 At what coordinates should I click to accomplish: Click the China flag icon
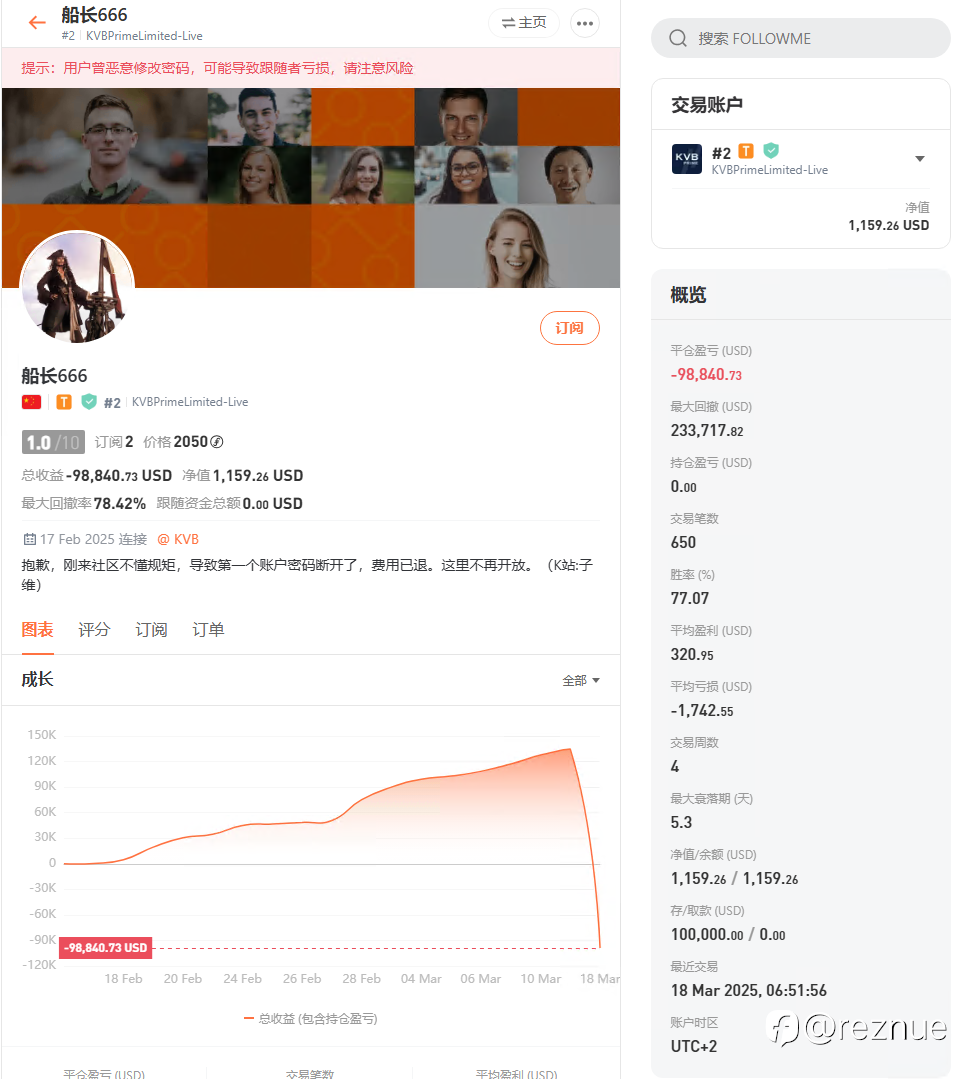pyautogui.click(x=32, y=402)
